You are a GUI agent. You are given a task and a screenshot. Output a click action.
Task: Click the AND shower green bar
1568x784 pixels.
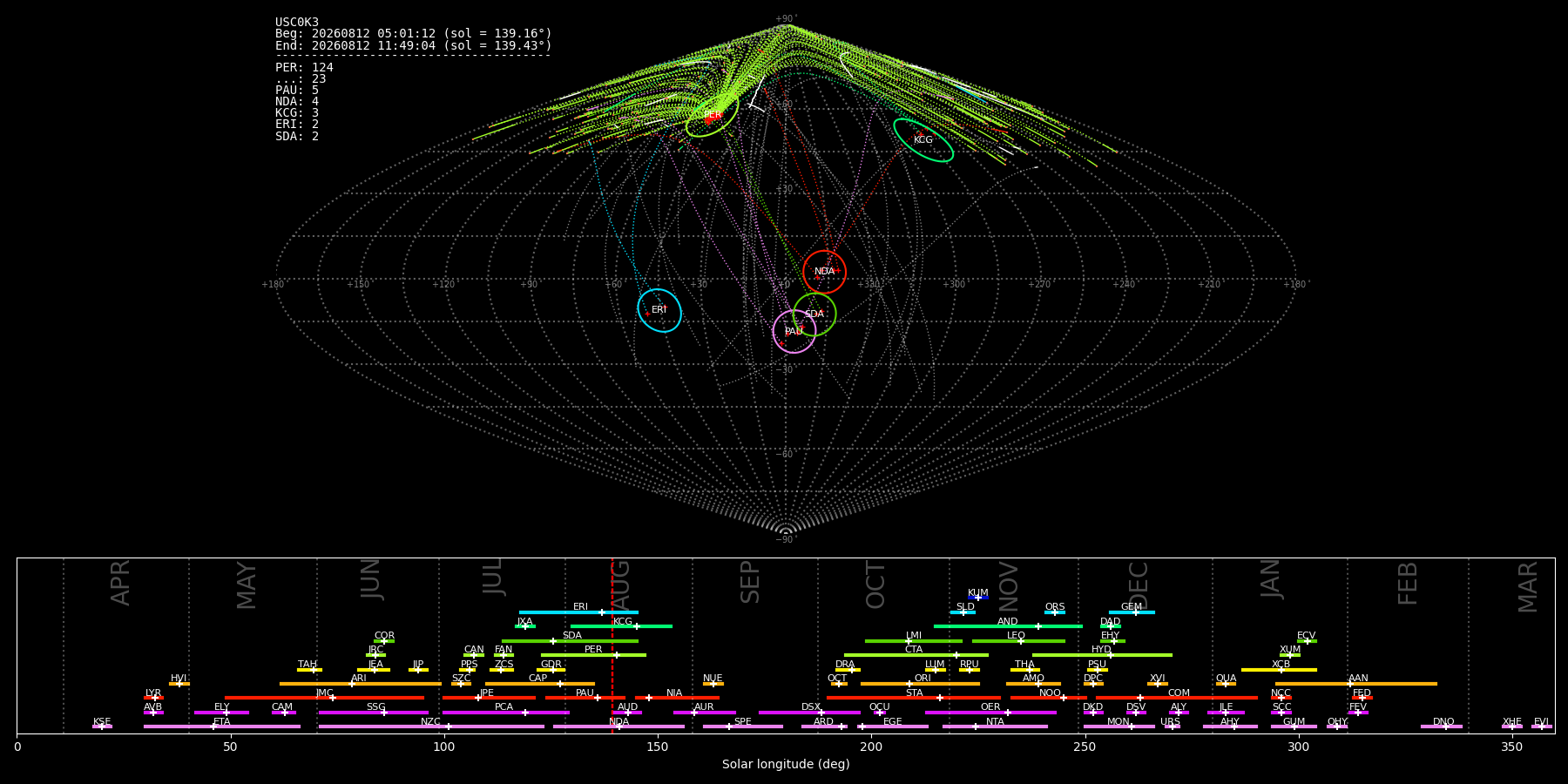[x=1008, y=626]
